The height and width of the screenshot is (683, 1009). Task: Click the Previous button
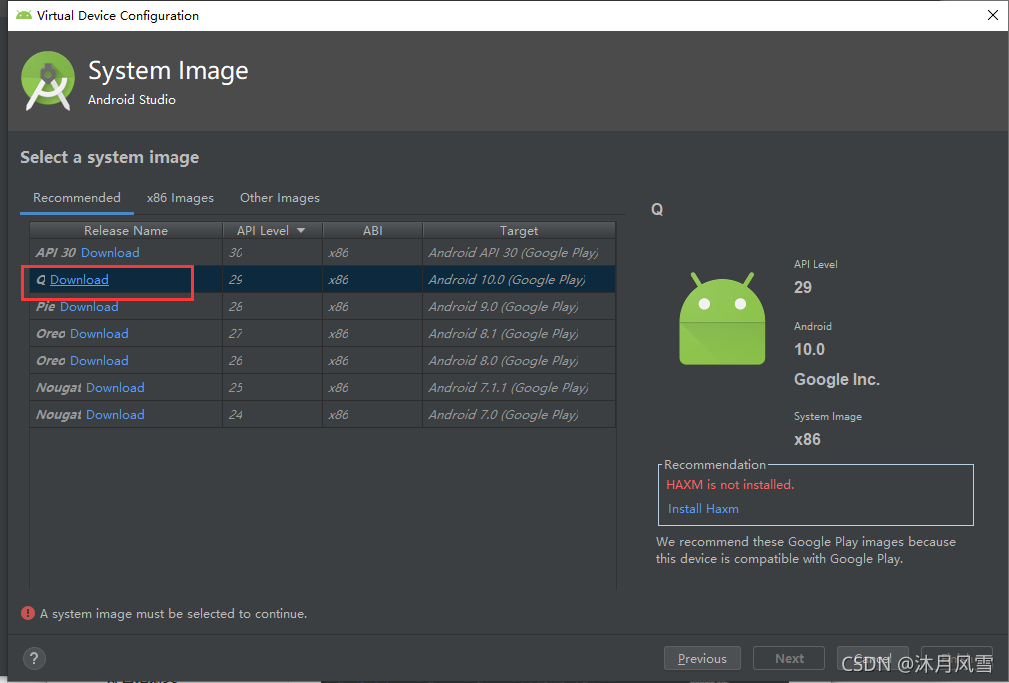[702, 659]
